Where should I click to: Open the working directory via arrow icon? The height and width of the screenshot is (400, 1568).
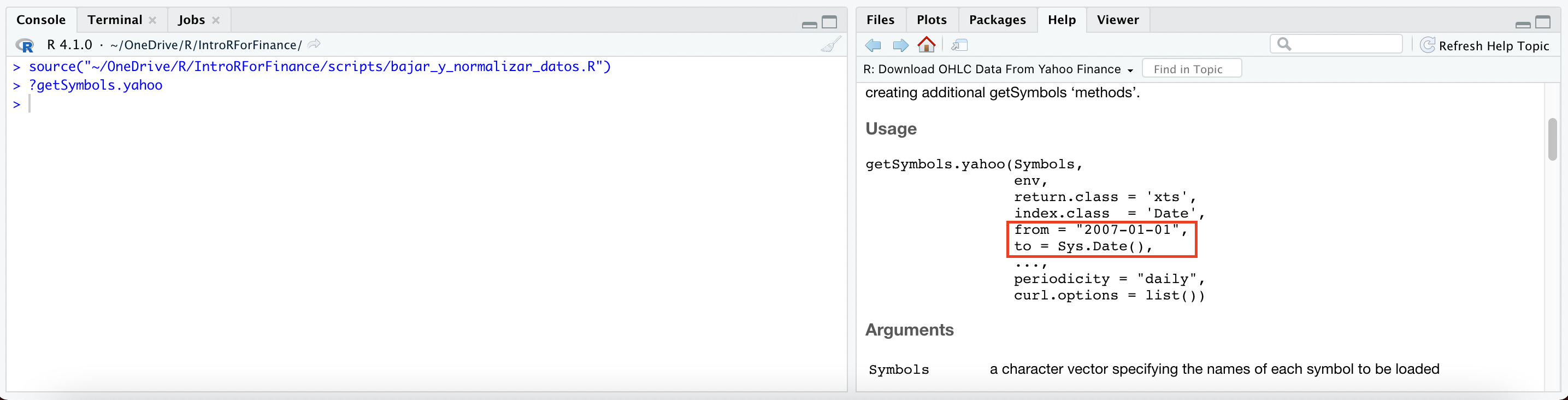(x=314, y=44)
